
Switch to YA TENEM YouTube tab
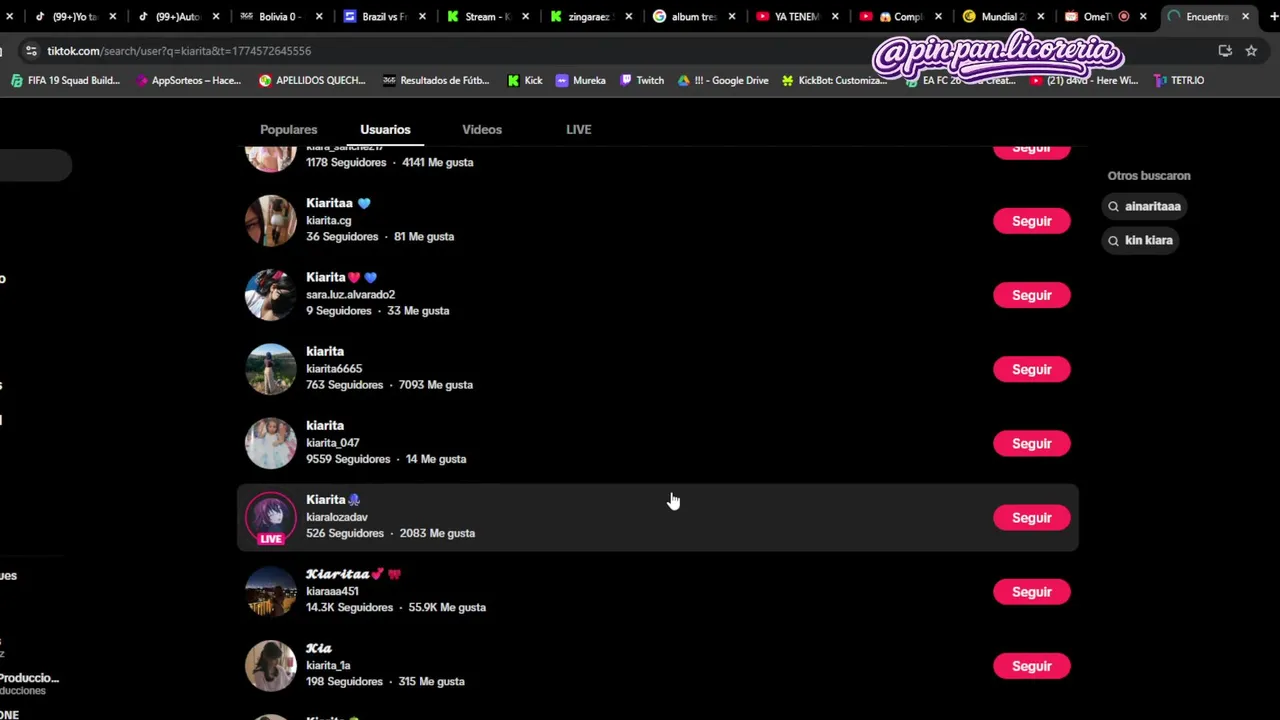[x=797, y=16]
